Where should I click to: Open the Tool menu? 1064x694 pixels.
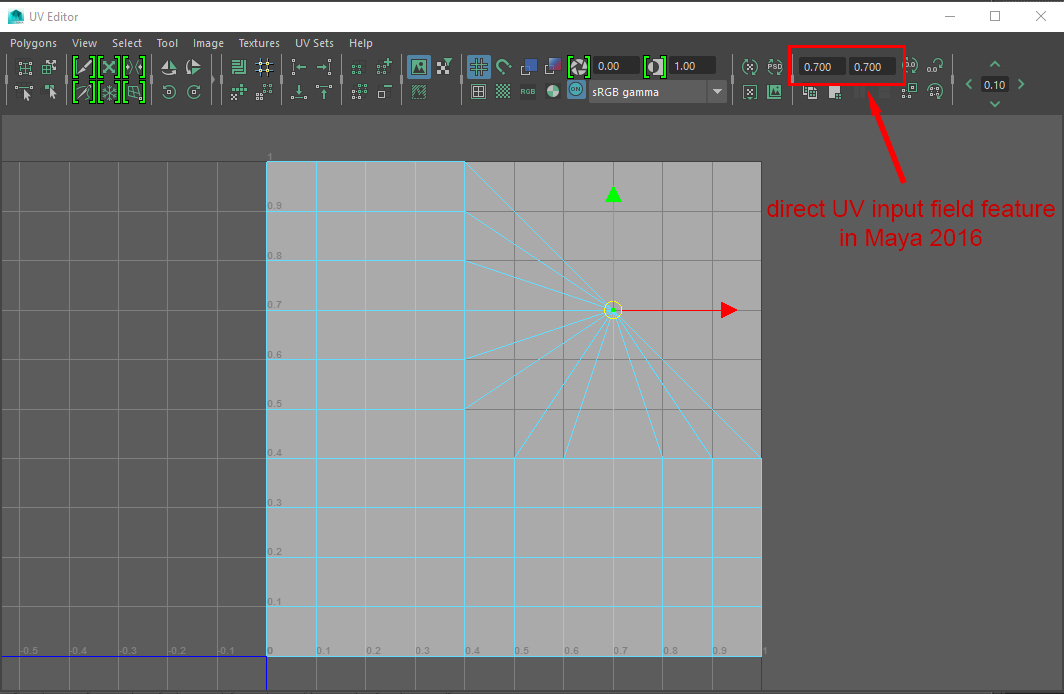point(167,43)
